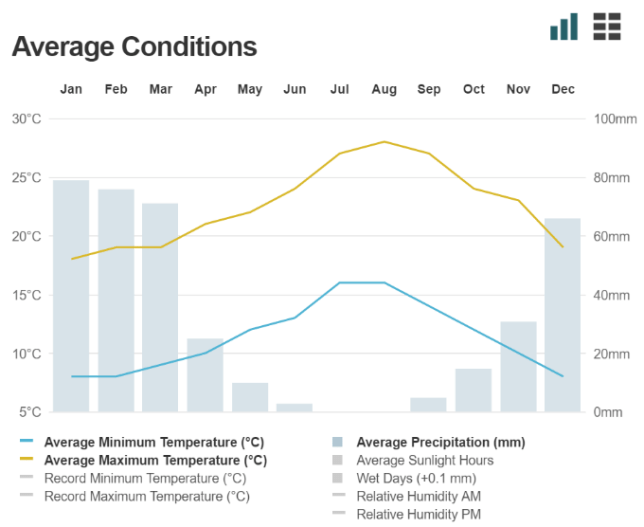
Task: Click the November precipitation bar
Action: click(x=518, y=366)
